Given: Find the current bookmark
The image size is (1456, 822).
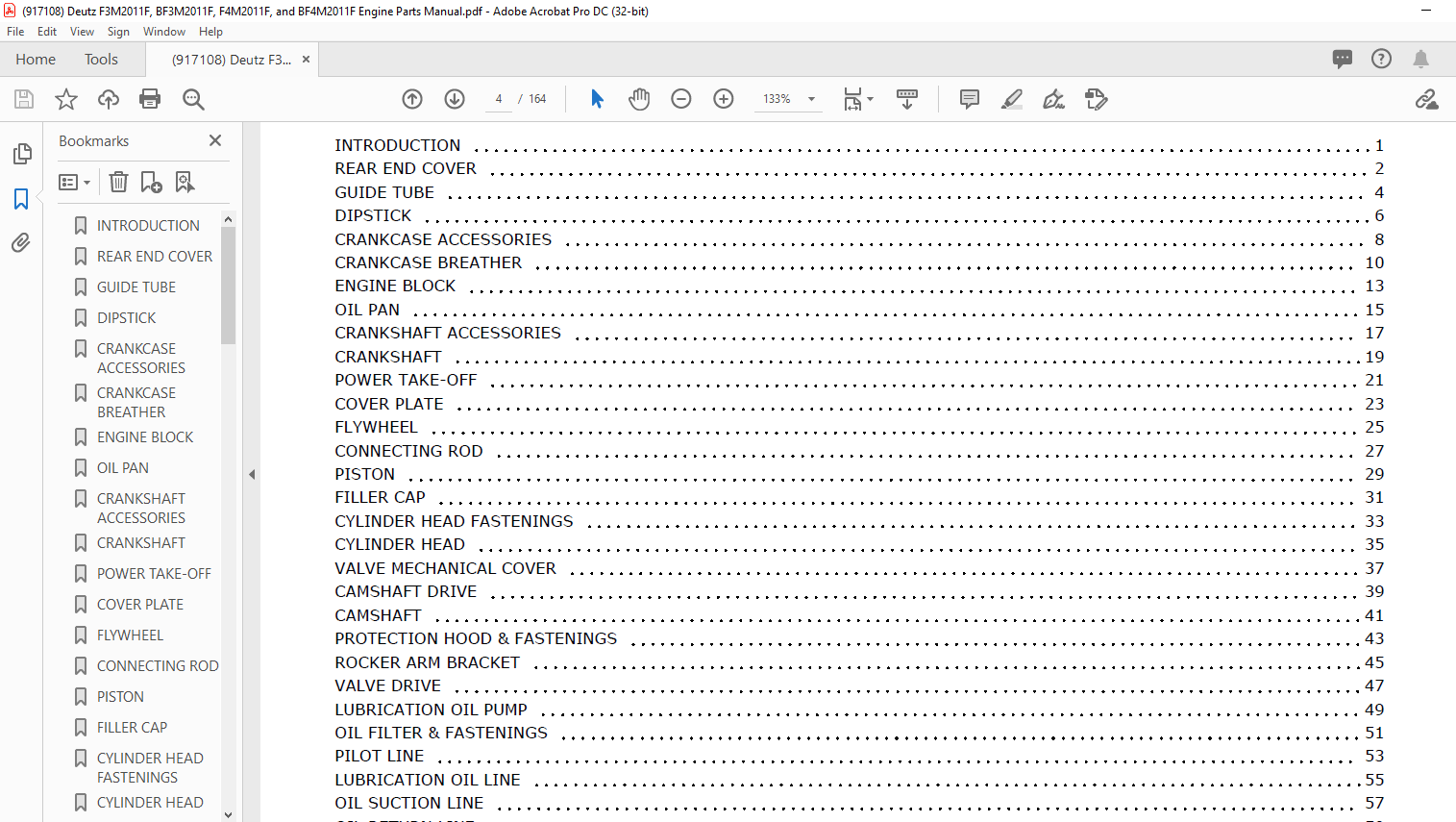Looking at the screenshot, I should [x=185, y=182].
